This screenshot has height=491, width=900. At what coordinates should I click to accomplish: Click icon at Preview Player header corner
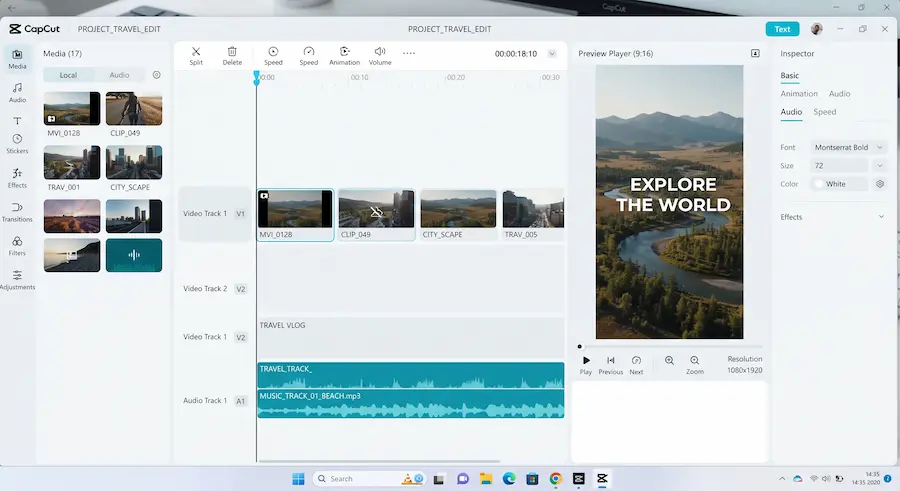(755, 53)
